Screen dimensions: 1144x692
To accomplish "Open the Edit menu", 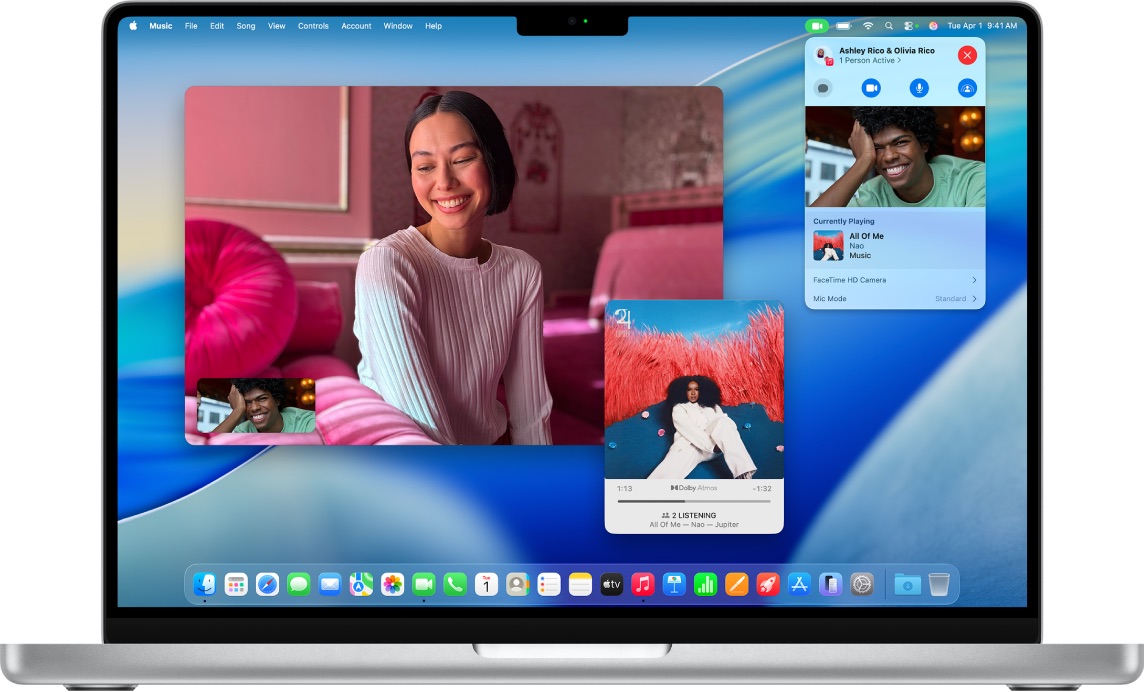I will pyautogui.click(x=217, y=26).
